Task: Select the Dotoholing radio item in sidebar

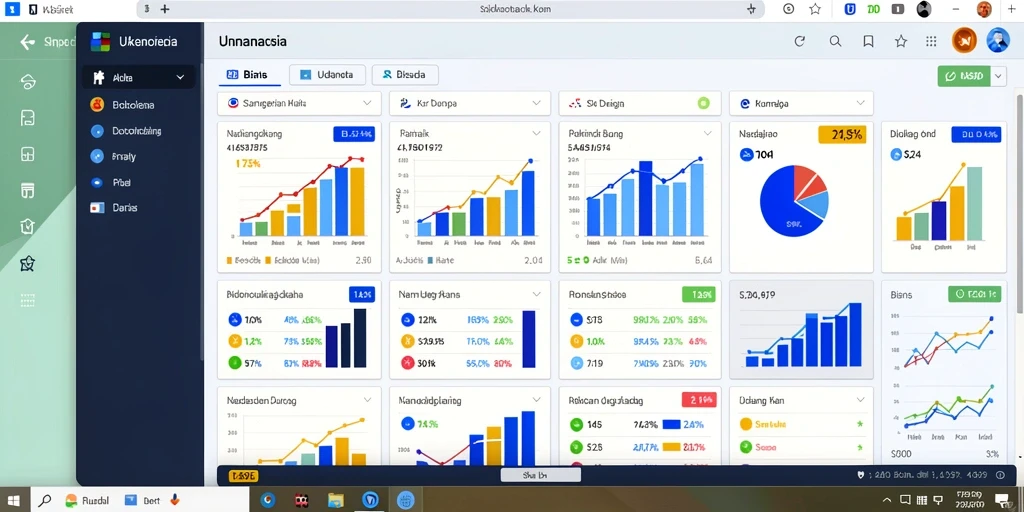Action: coord(97,131)
